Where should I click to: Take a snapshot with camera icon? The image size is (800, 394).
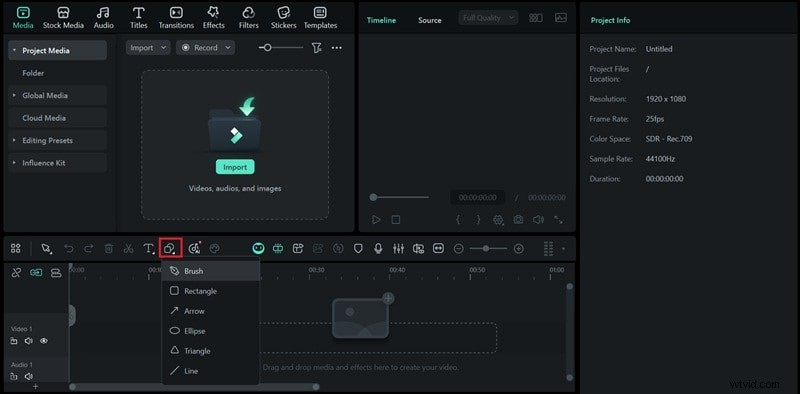(518, 219)
